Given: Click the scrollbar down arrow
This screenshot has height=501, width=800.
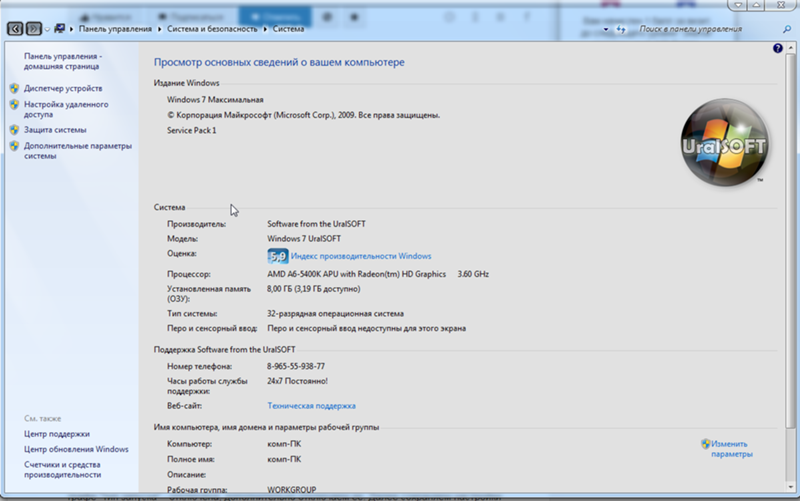Looking at the screenshot, I should pyautogui.click(x=790, y=487).
